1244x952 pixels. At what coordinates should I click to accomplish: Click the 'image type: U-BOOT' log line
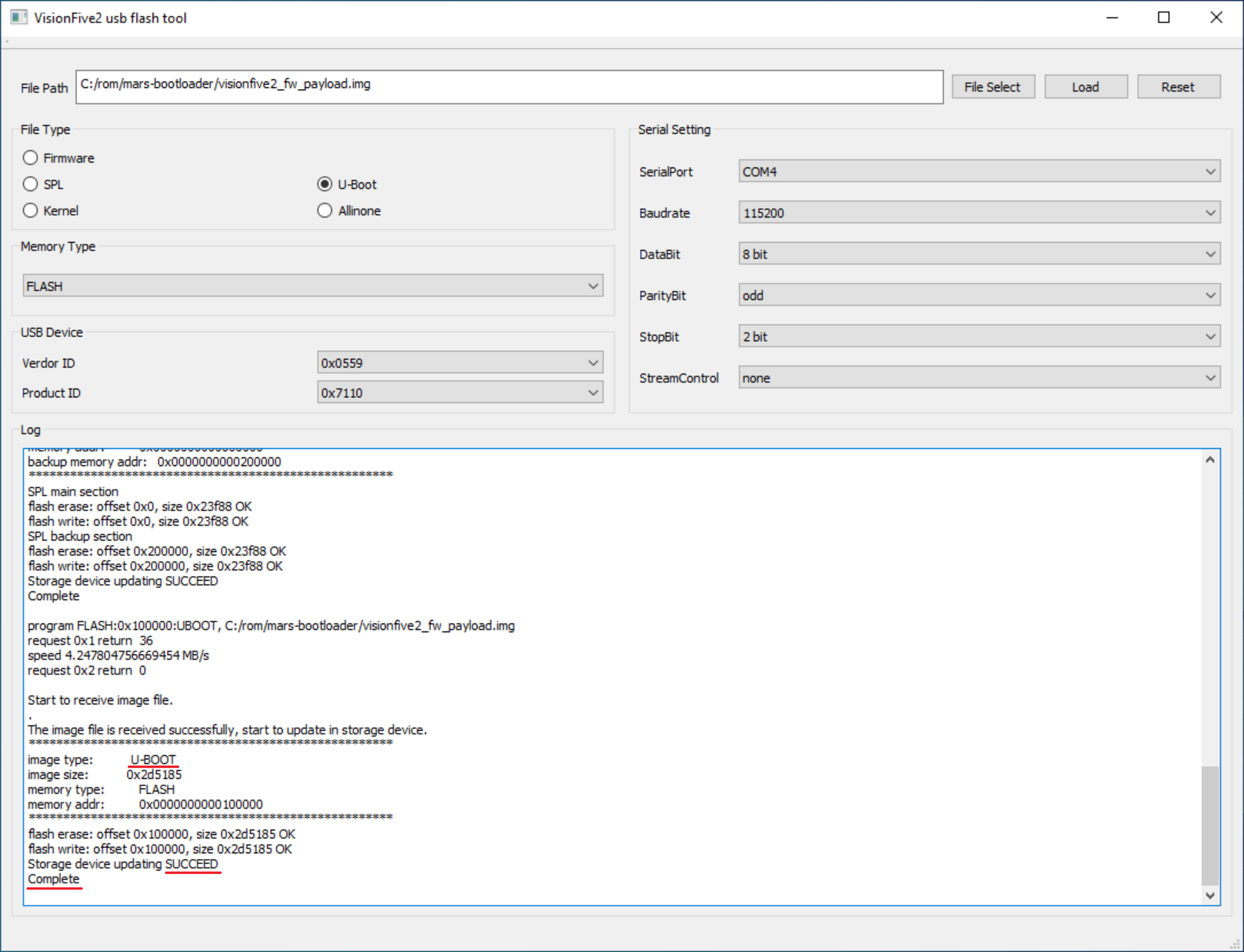coord(102,759)
